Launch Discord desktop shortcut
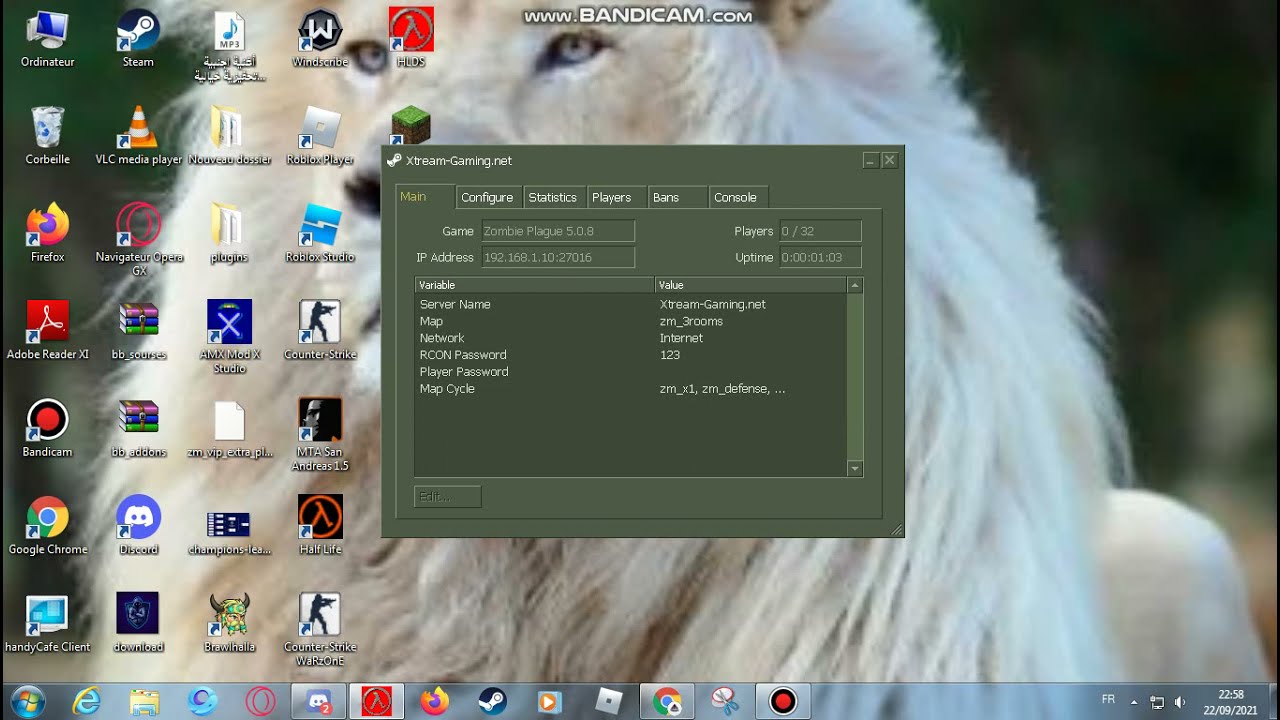Viewport: 1280px width, 720px height. coord(138,525)
